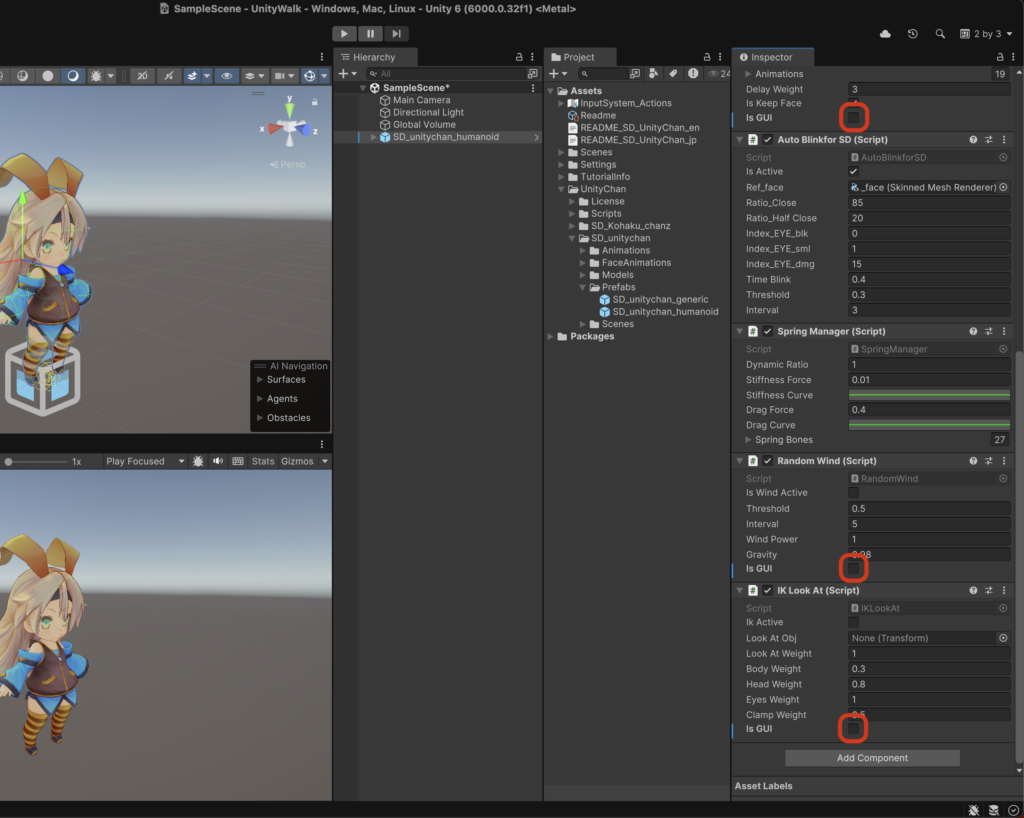This screenshot has height=818, width=1024.
Task: Edit the Stiffness Curve
Action: 929,395
